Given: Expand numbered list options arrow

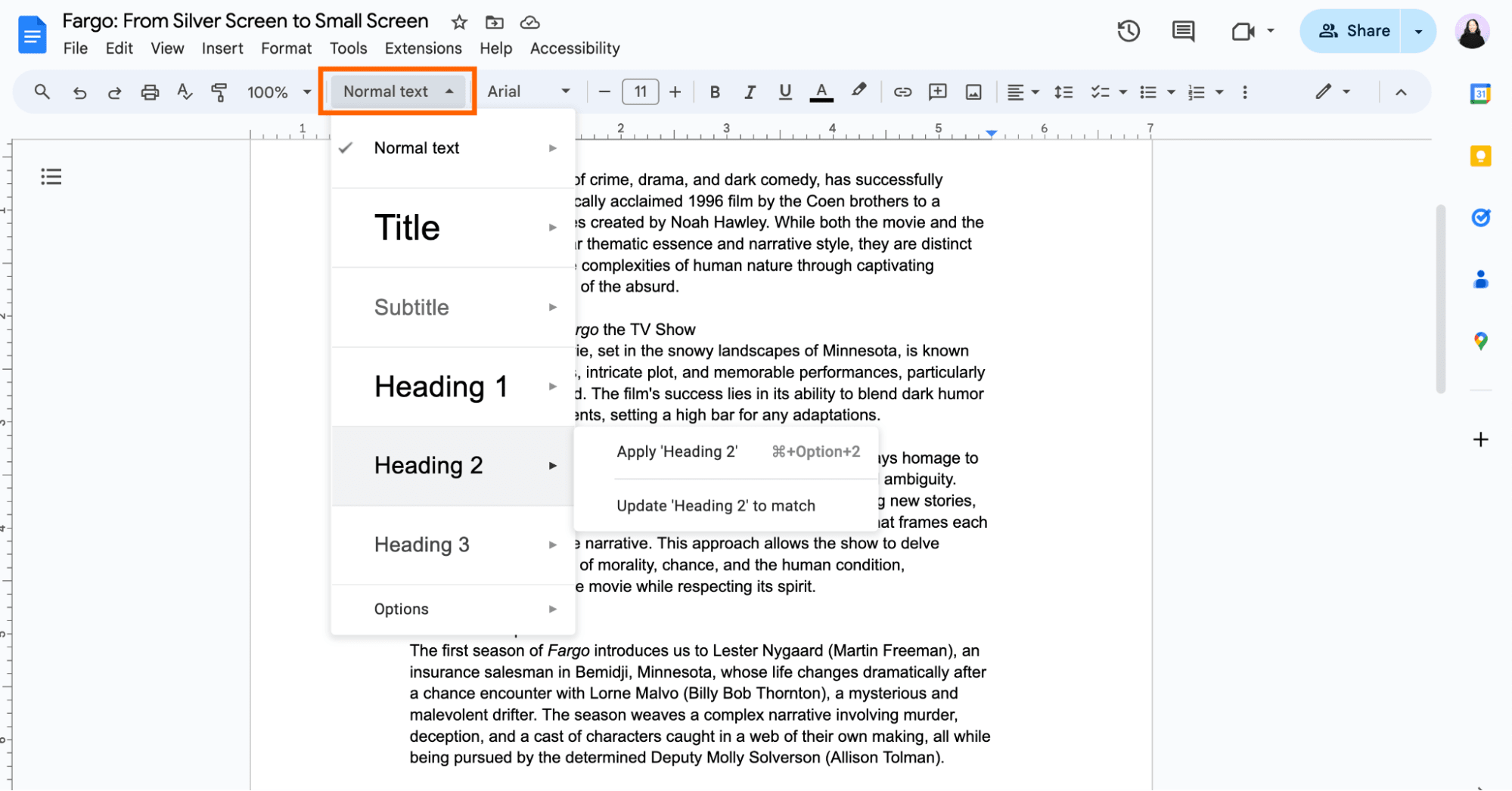Looking at the screenshot, I should [1219, 92].
